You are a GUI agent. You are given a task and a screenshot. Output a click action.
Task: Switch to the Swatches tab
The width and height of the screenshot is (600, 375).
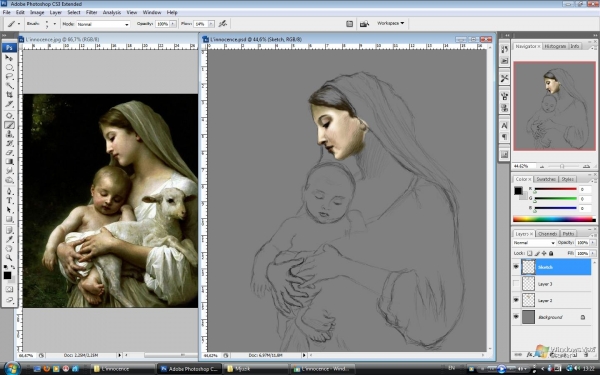[546, 179]
